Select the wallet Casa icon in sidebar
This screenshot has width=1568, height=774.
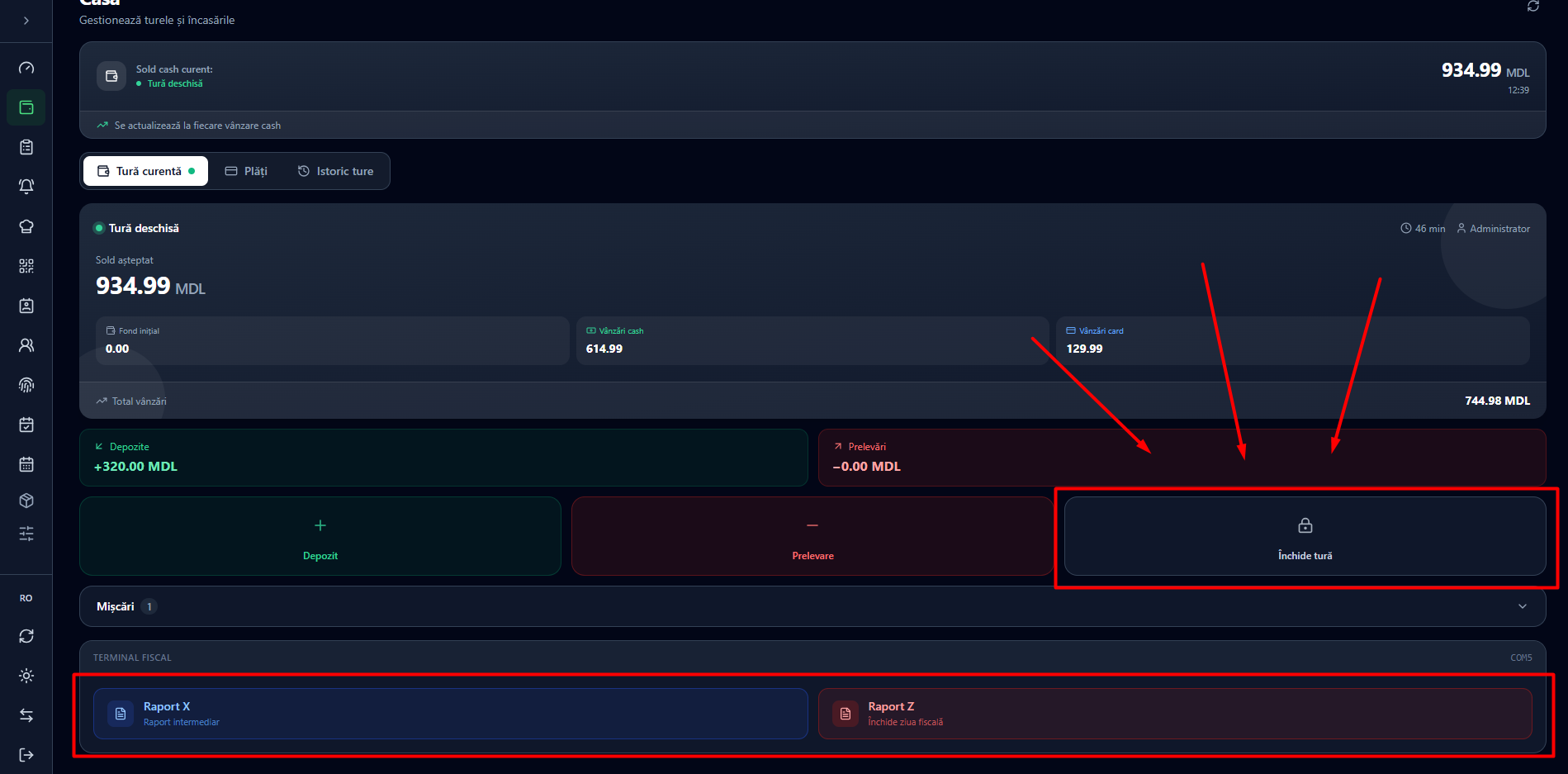click(x=26, y=107)
